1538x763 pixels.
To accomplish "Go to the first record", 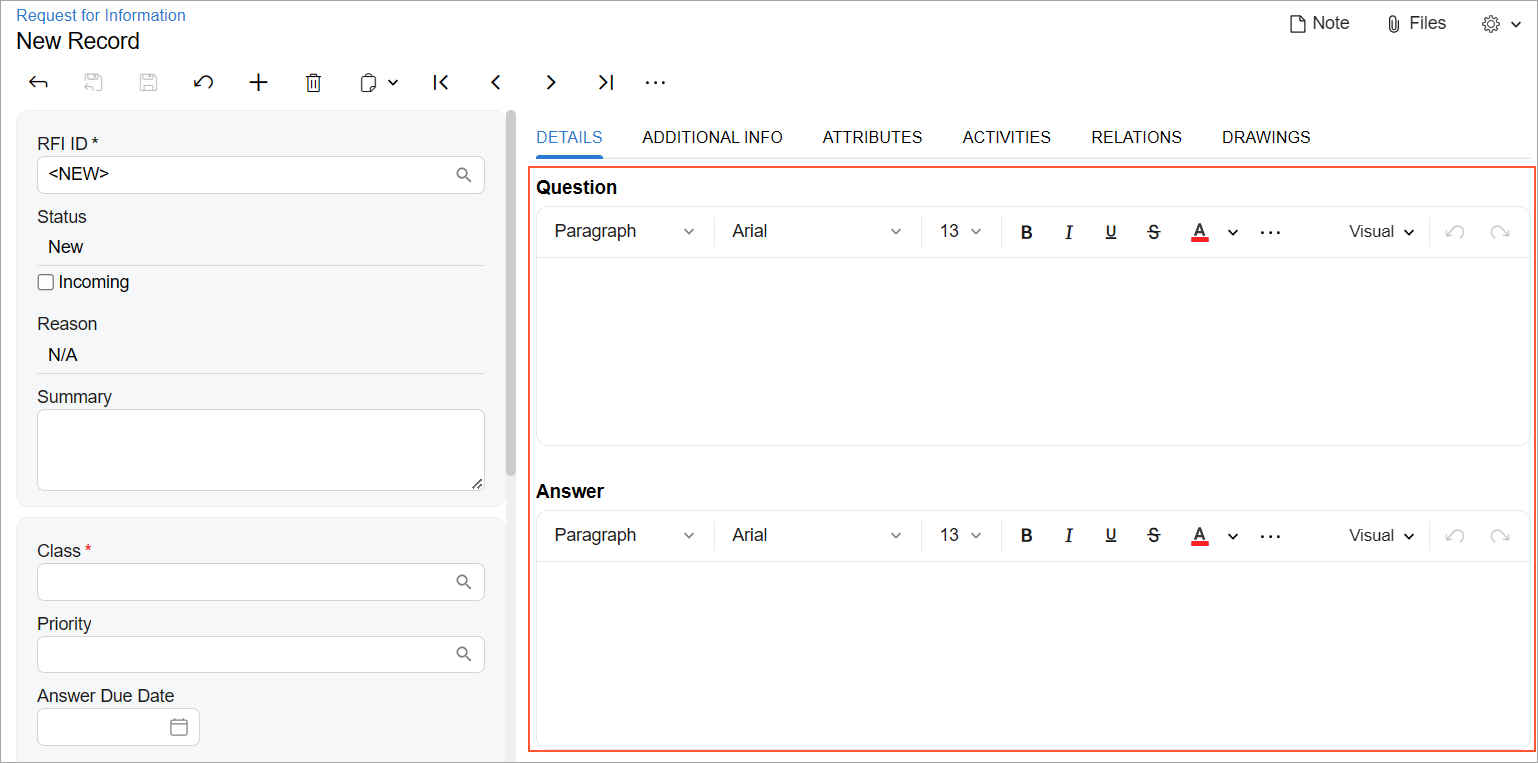I will 440,82.
